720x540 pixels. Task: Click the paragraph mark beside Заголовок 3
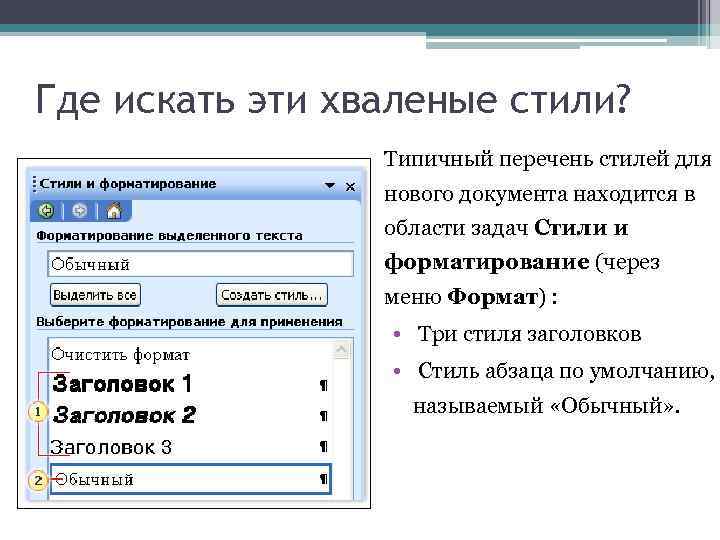[x=324, y=446]
